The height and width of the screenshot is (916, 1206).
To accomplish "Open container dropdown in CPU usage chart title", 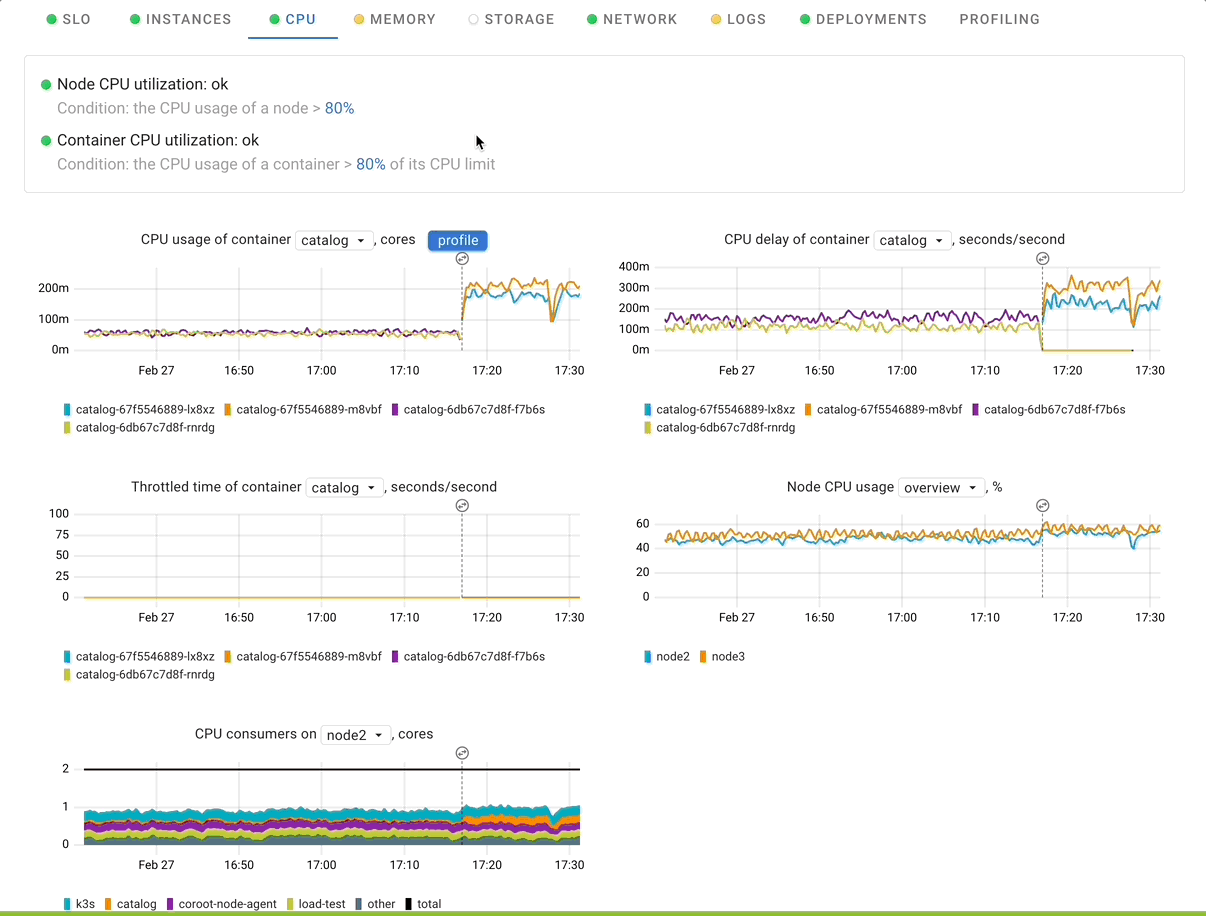I will [x=334, y=240].
